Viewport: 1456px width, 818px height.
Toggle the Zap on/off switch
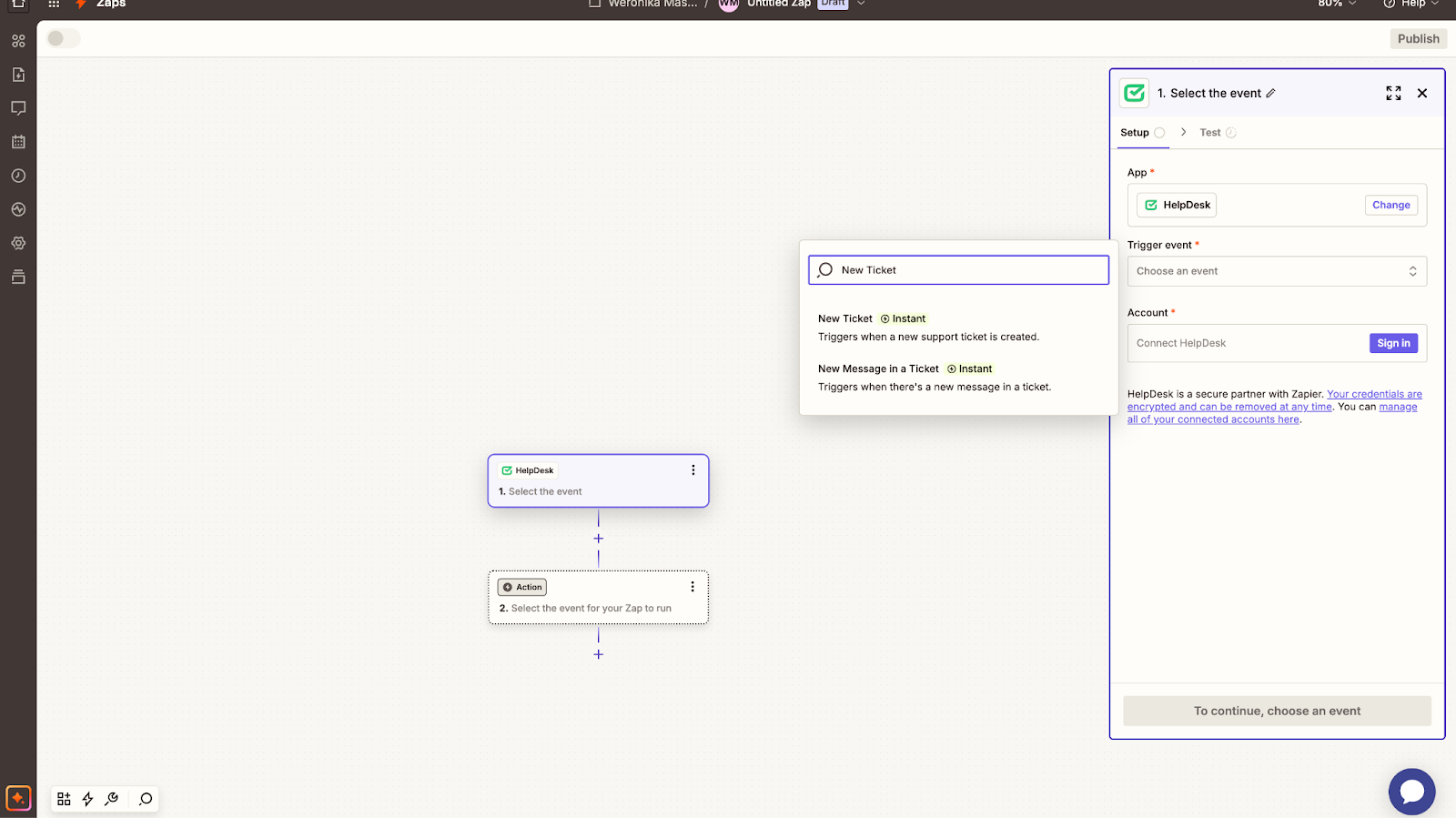click(64, 38)
